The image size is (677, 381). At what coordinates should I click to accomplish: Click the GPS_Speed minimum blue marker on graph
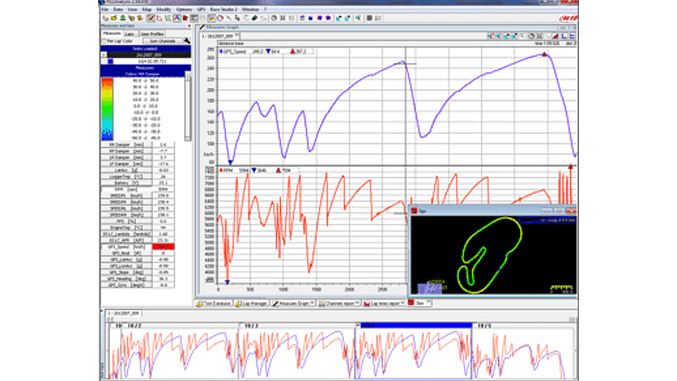pyautogui.click(x=231, y=162)
